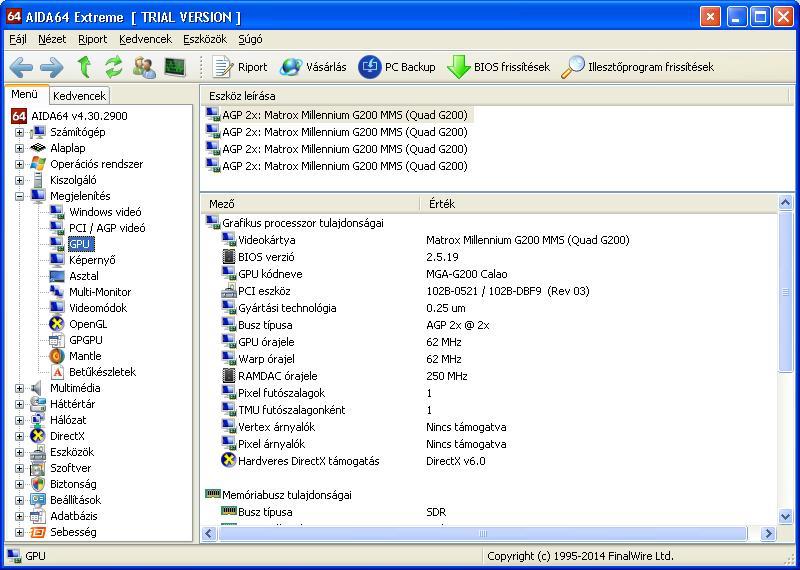Select the BIOS verzió row

point(490,257)
